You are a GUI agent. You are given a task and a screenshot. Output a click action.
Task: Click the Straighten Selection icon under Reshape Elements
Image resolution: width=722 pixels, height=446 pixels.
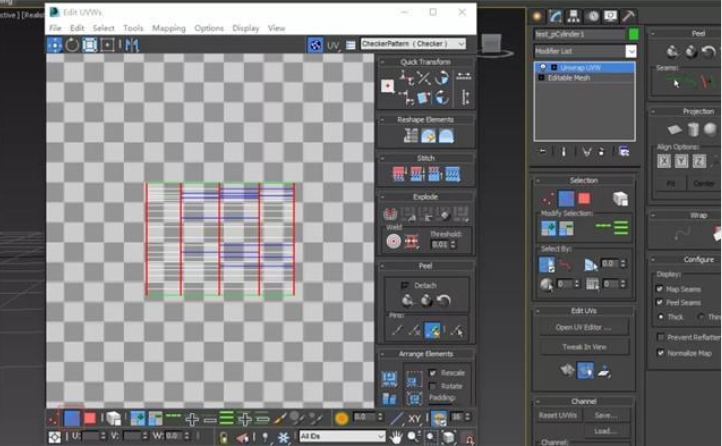point(410,136)
